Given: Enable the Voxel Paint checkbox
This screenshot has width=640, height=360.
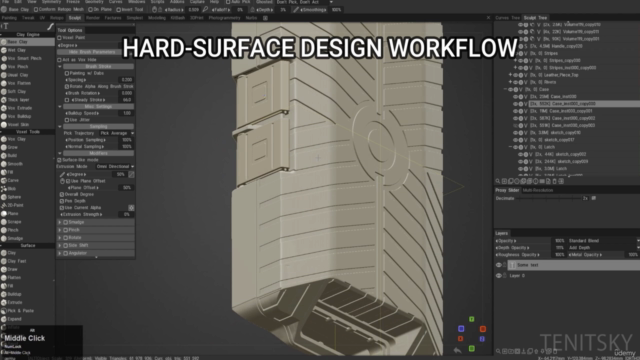Looking at the screenshot, I should click(60, 38).
